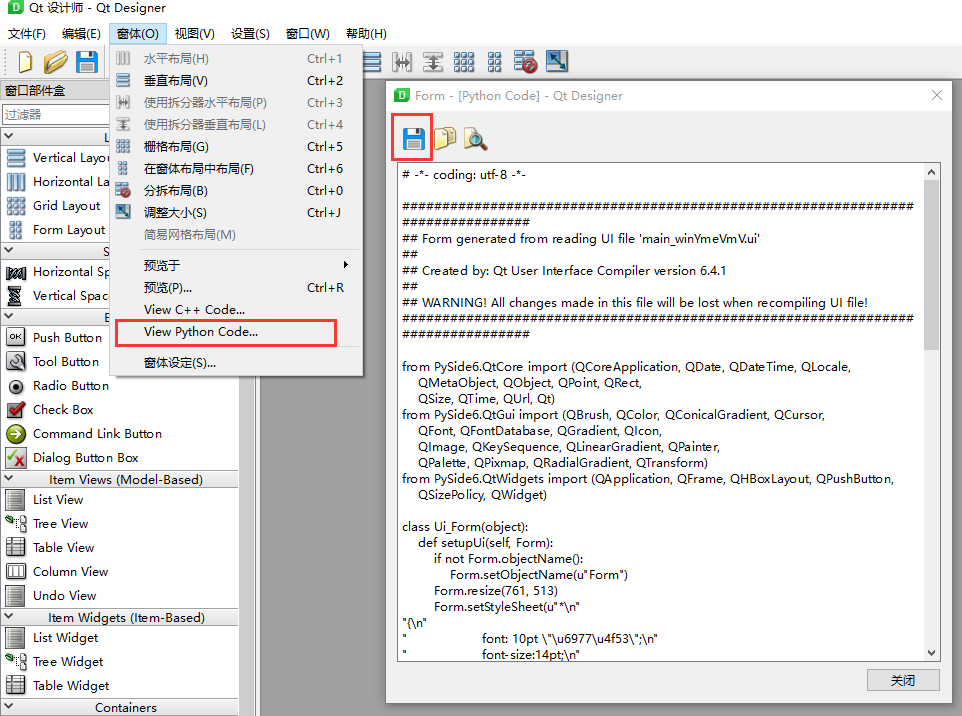Select Table Widget item
This screenshot has height=716, width=962.
pyautogui.click(x=58, y=685)
